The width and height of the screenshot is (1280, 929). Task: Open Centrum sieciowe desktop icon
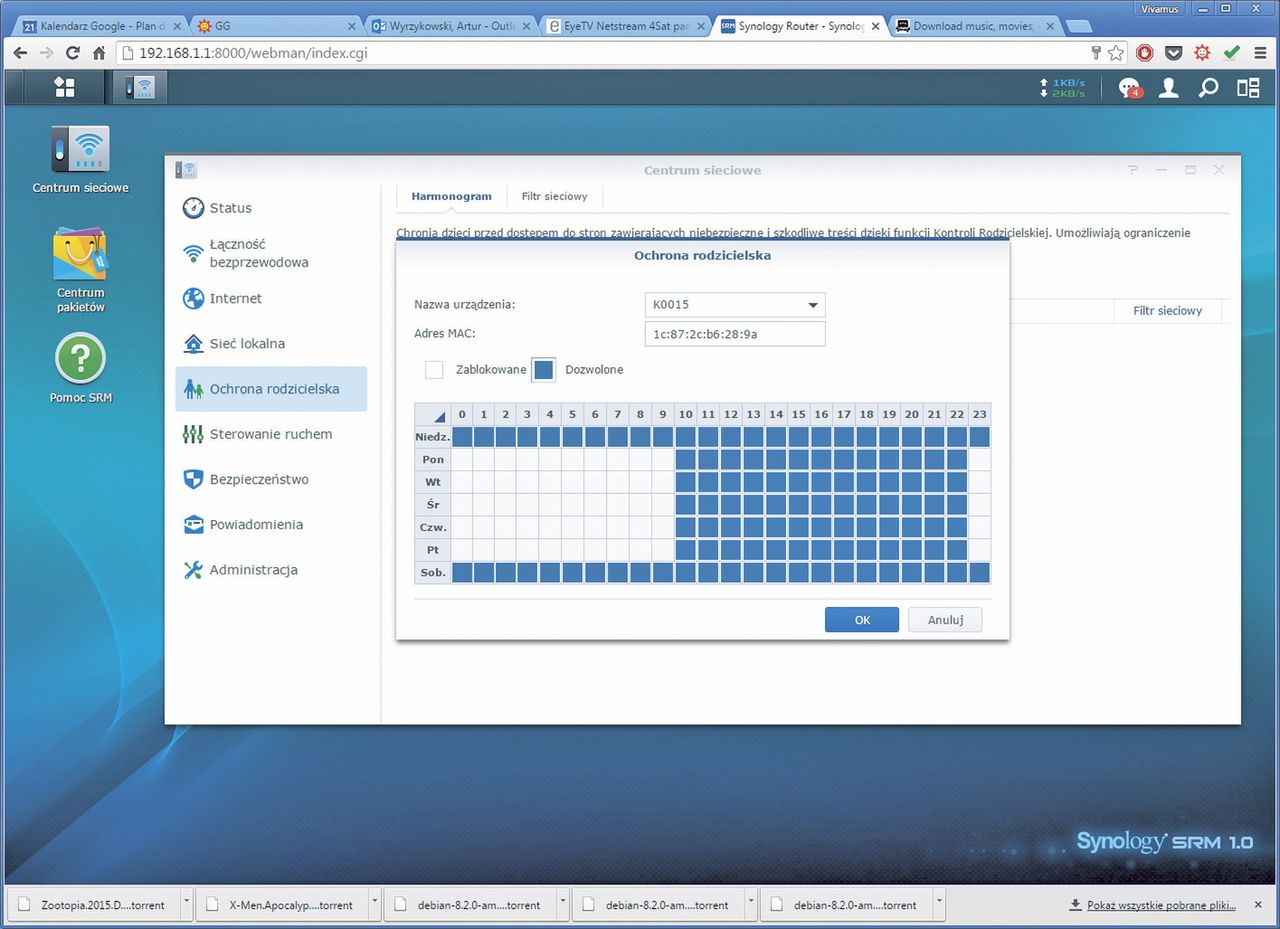(80, 160)
